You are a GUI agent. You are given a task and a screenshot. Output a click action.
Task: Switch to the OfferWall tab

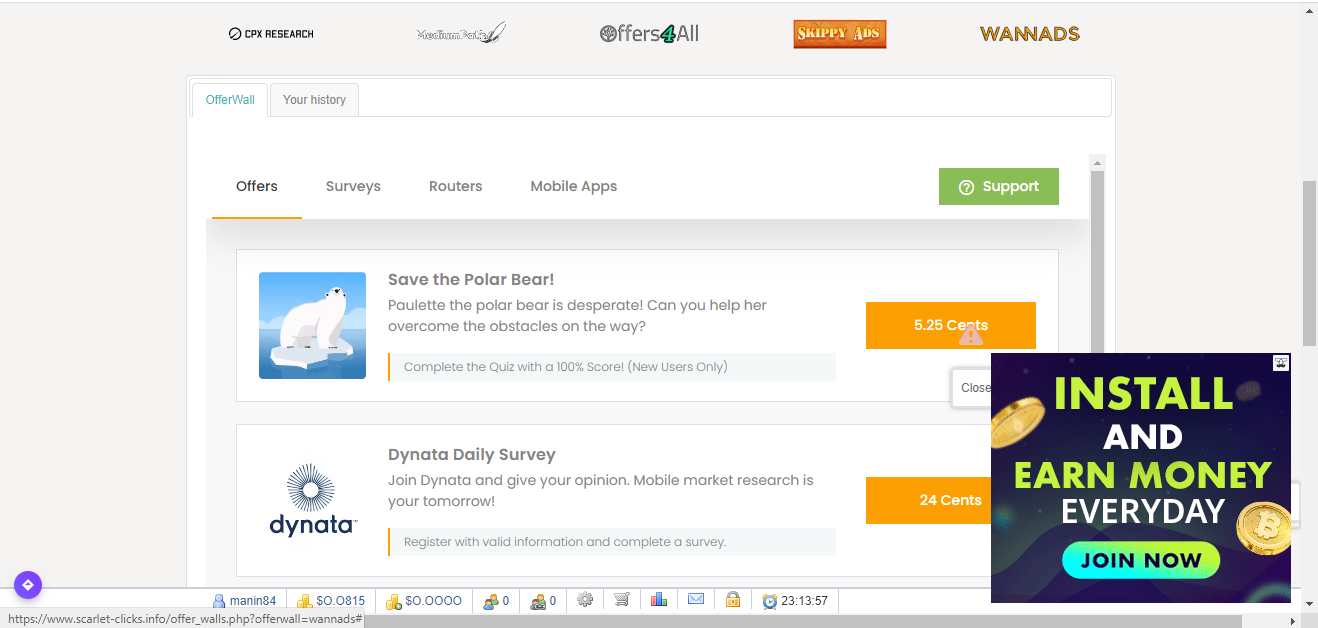tap(230, 100)
